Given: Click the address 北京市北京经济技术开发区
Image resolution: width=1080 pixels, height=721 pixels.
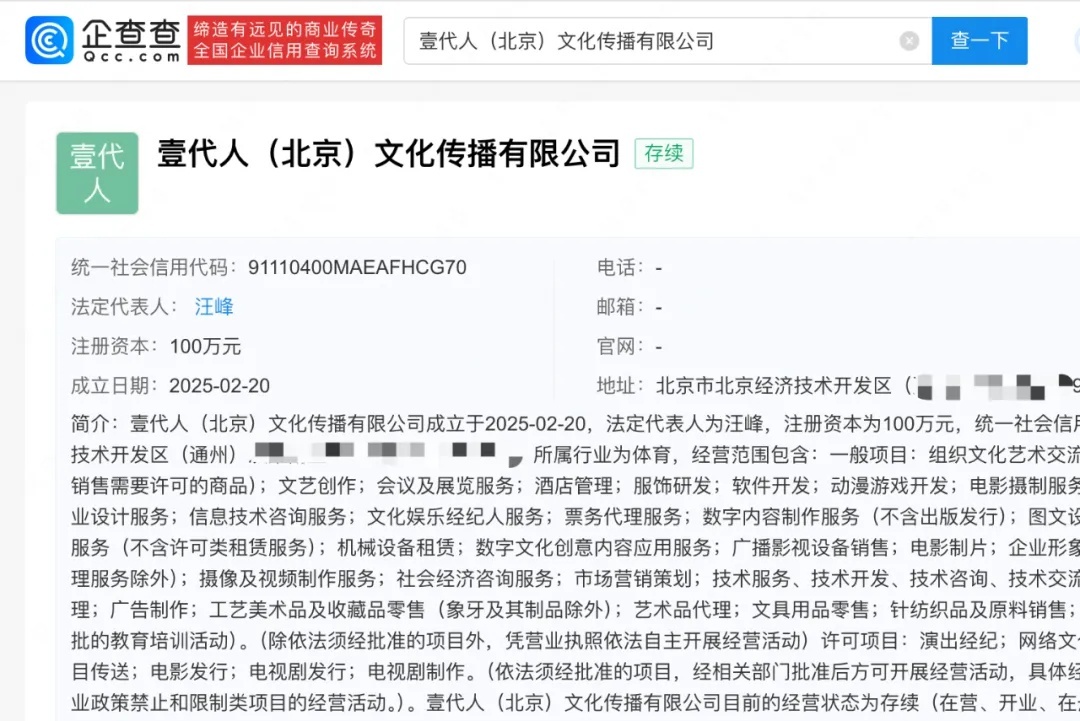Looking at the screenshot, I should [774, 386].
